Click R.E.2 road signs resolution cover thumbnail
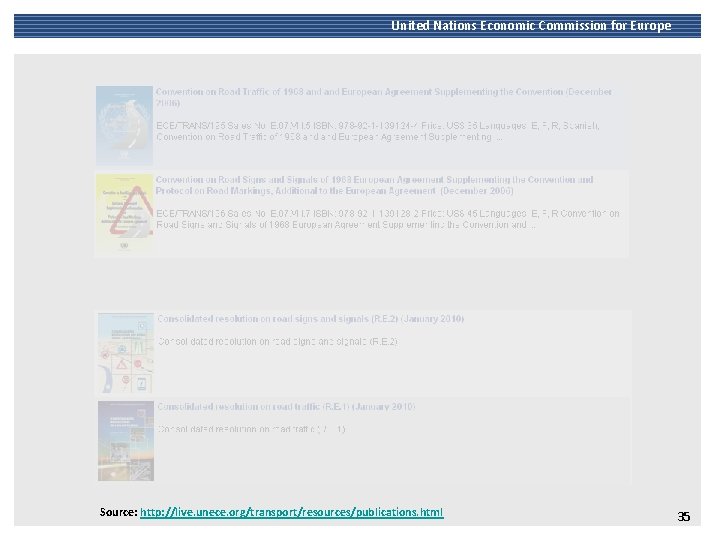This screenshot has width=720, height=540. [x=126, y=353]
